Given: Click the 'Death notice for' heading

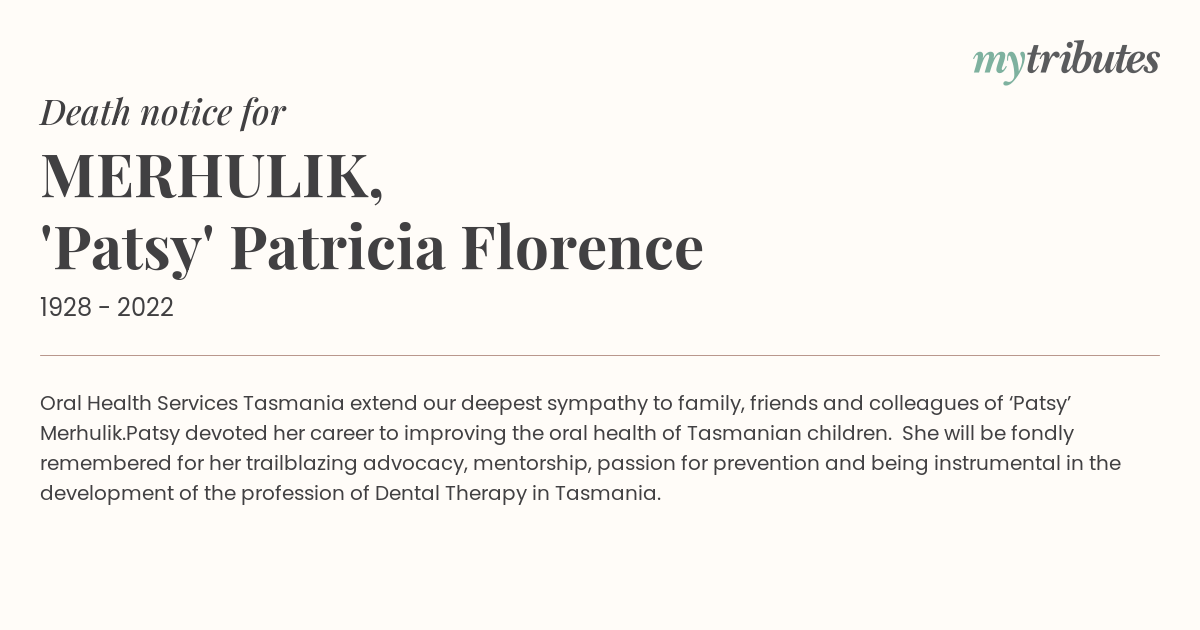Looking at the screenshot, I should point(163,113).
